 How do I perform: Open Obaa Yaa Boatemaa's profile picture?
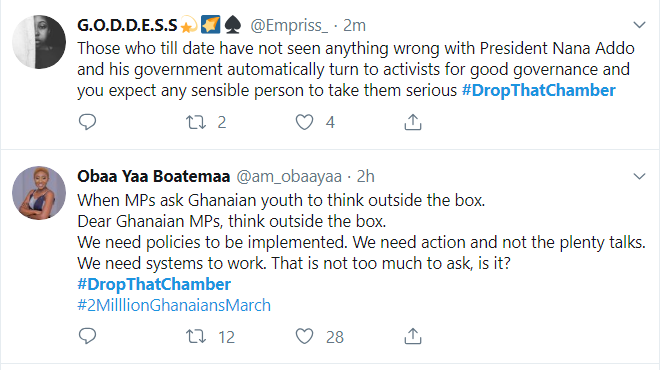pos(39,193)
